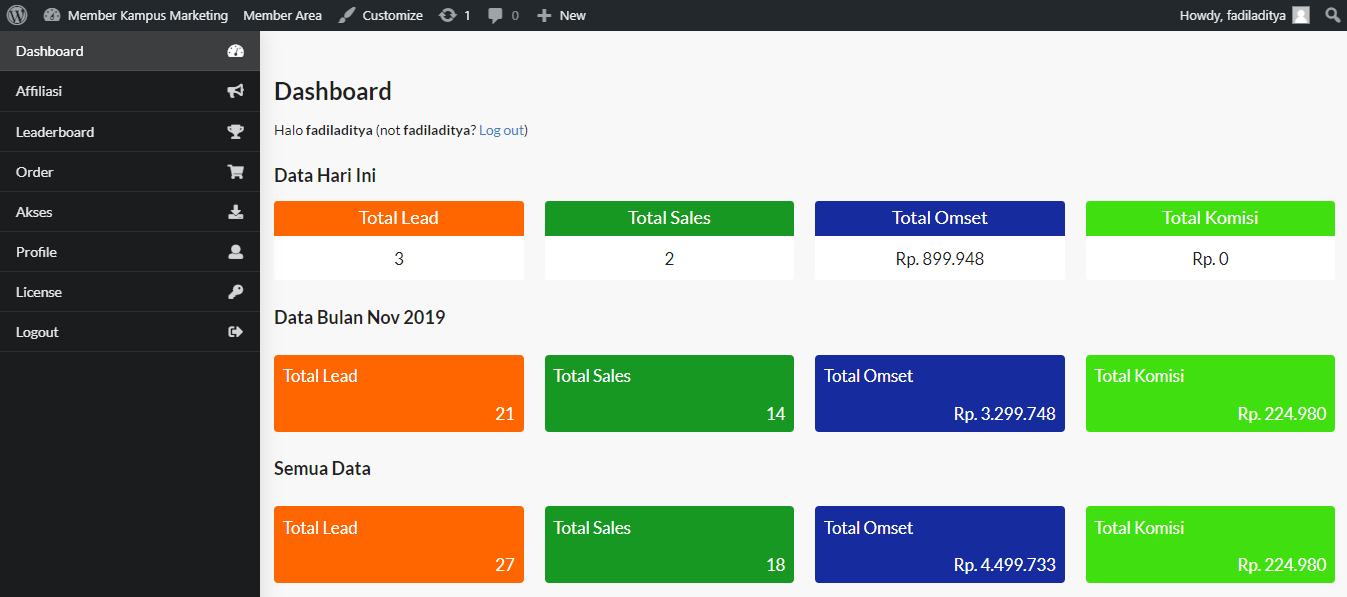The width and height of the screenshot is (1347, 597).
Task: Click the Order shopping cart icon
Action: [236, 172]
